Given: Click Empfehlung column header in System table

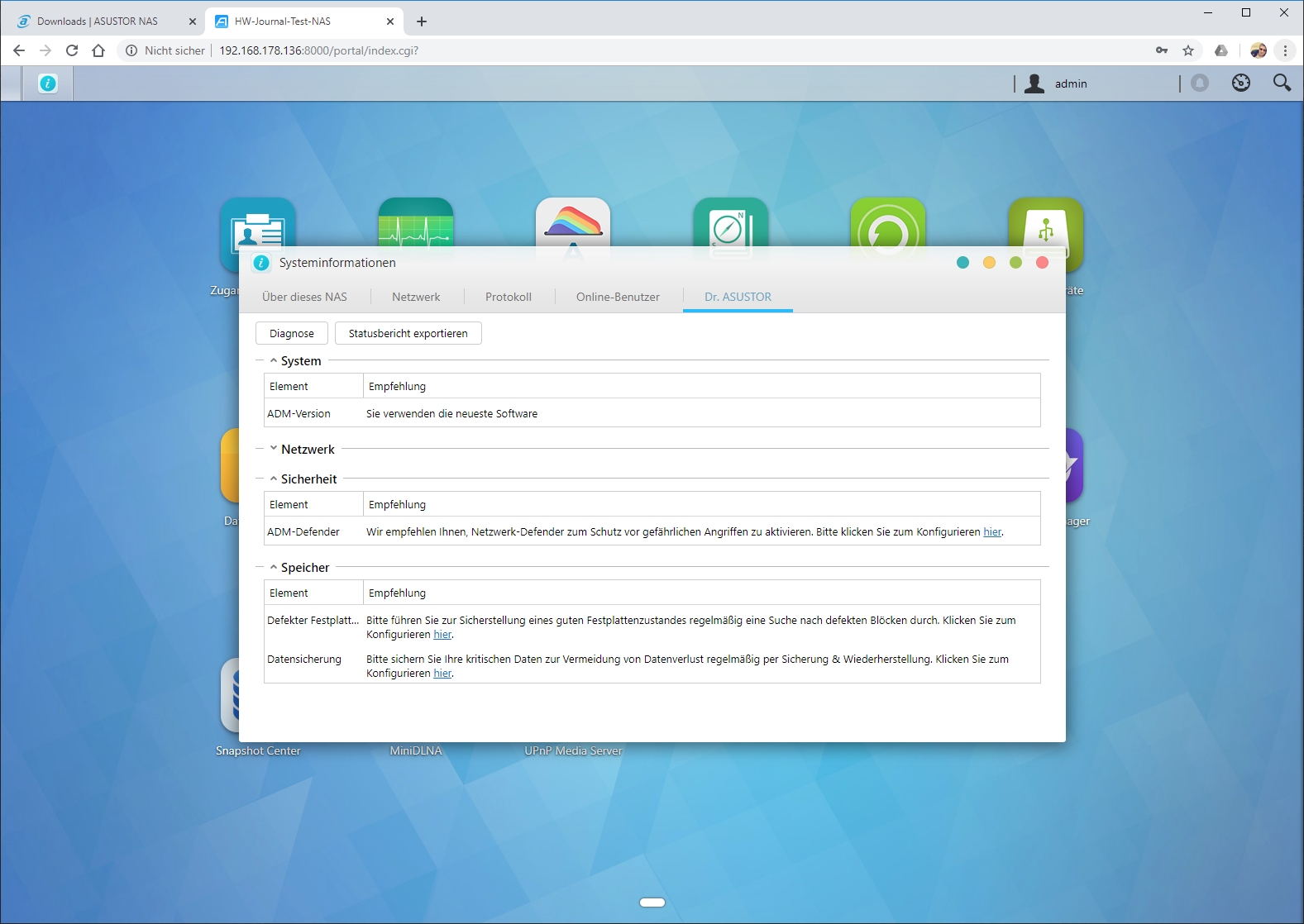Looking at the screenshot, I should (x=701, y=386).
